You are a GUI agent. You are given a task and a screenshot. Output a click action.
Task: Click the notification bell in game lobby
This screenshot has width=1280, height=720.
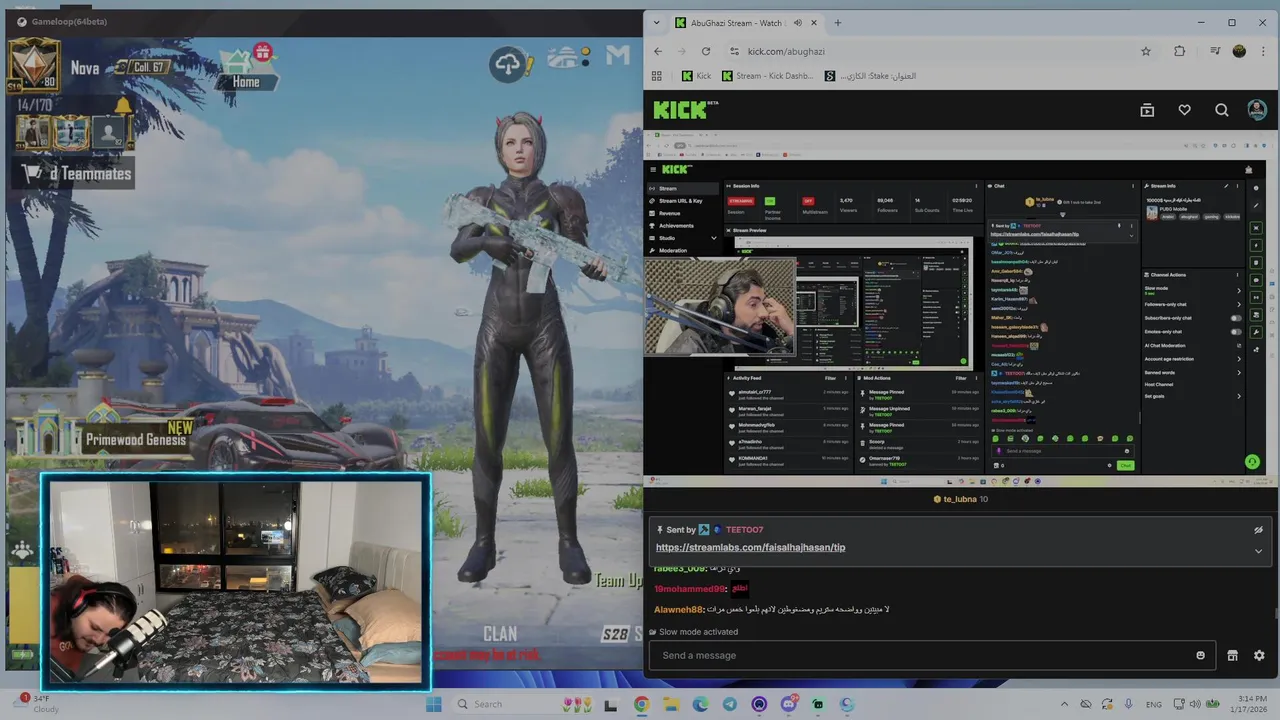click(122, 105)
